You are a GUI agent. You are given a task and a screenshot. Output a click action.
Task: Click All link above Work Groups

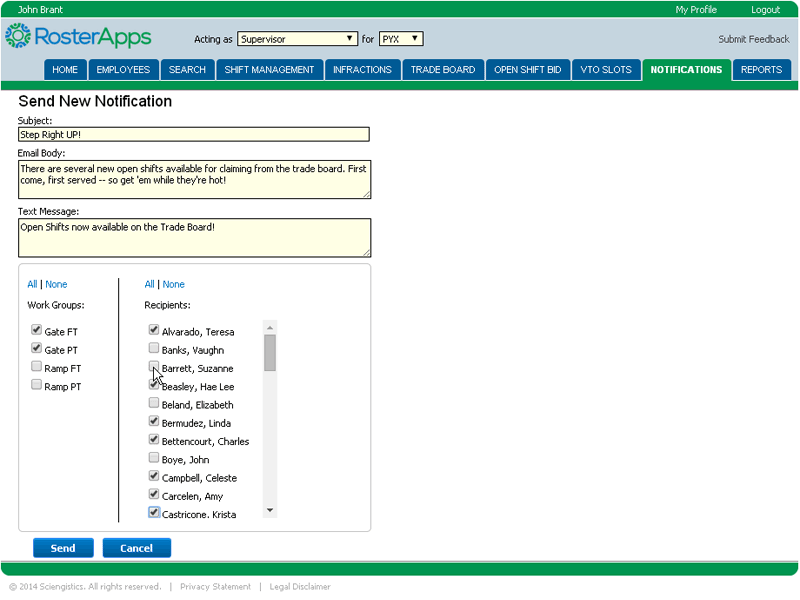32,285
